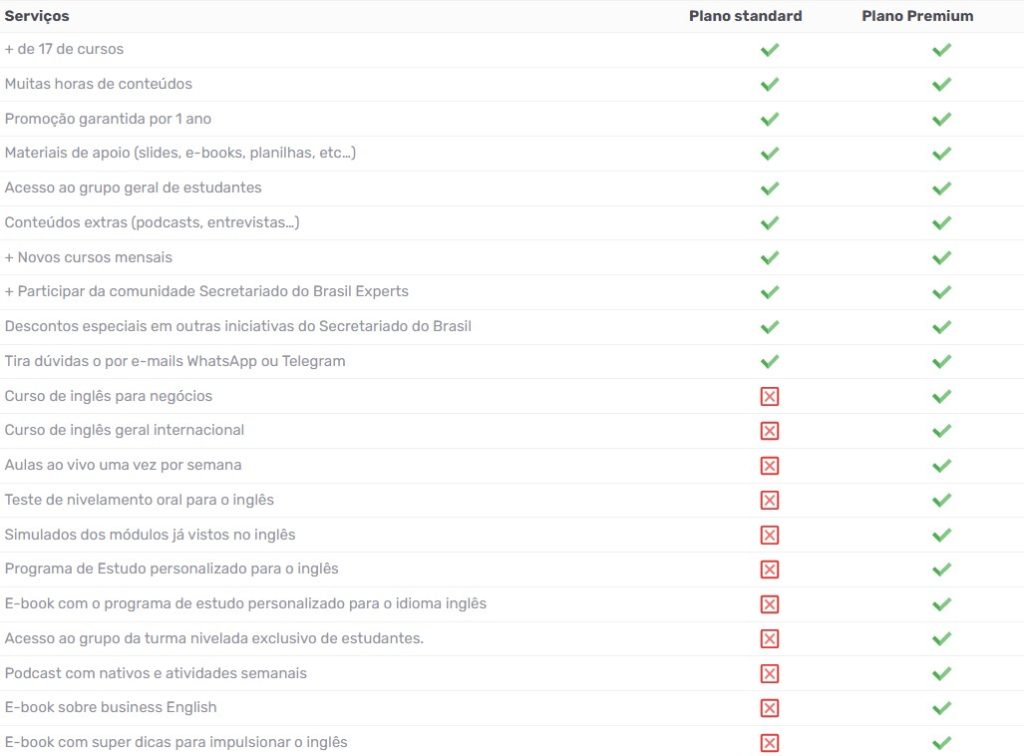Click standard checkmark for '+ Novos cursos mensais'

pyautogui.click(x=769, y=257)
